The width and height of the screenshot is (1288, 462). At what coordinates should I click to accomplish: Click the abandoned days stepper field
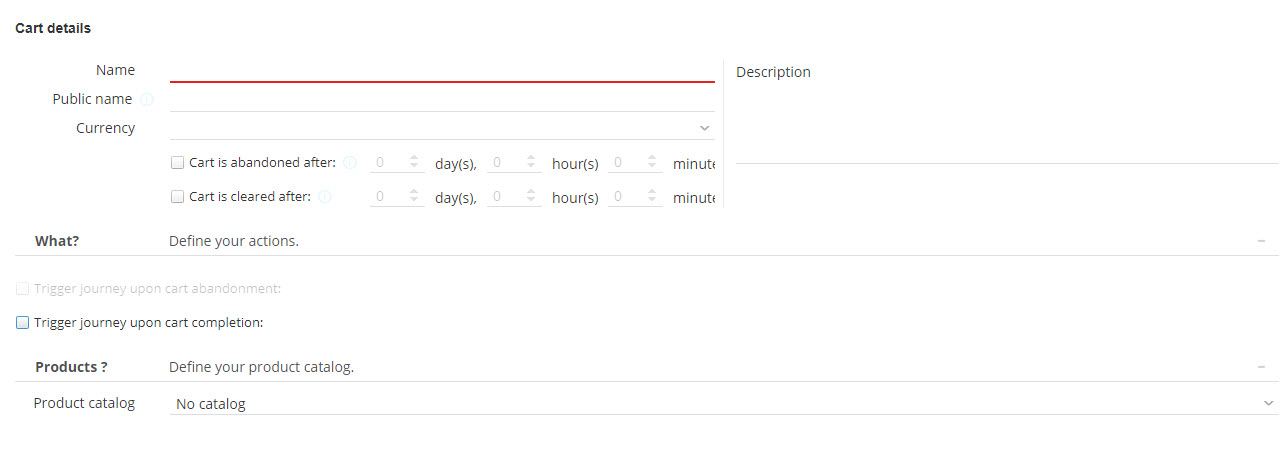[x=388, y=163]
